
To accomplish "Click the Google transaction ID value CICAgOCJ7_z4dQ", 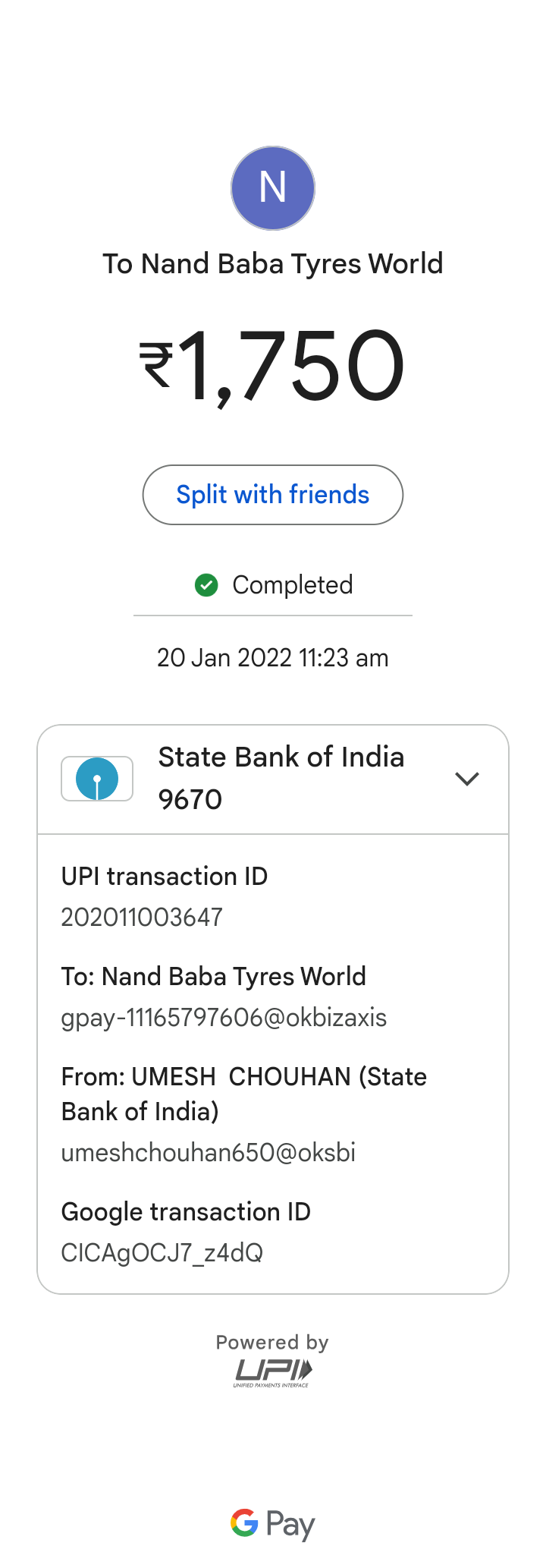I will (162, 1253).
